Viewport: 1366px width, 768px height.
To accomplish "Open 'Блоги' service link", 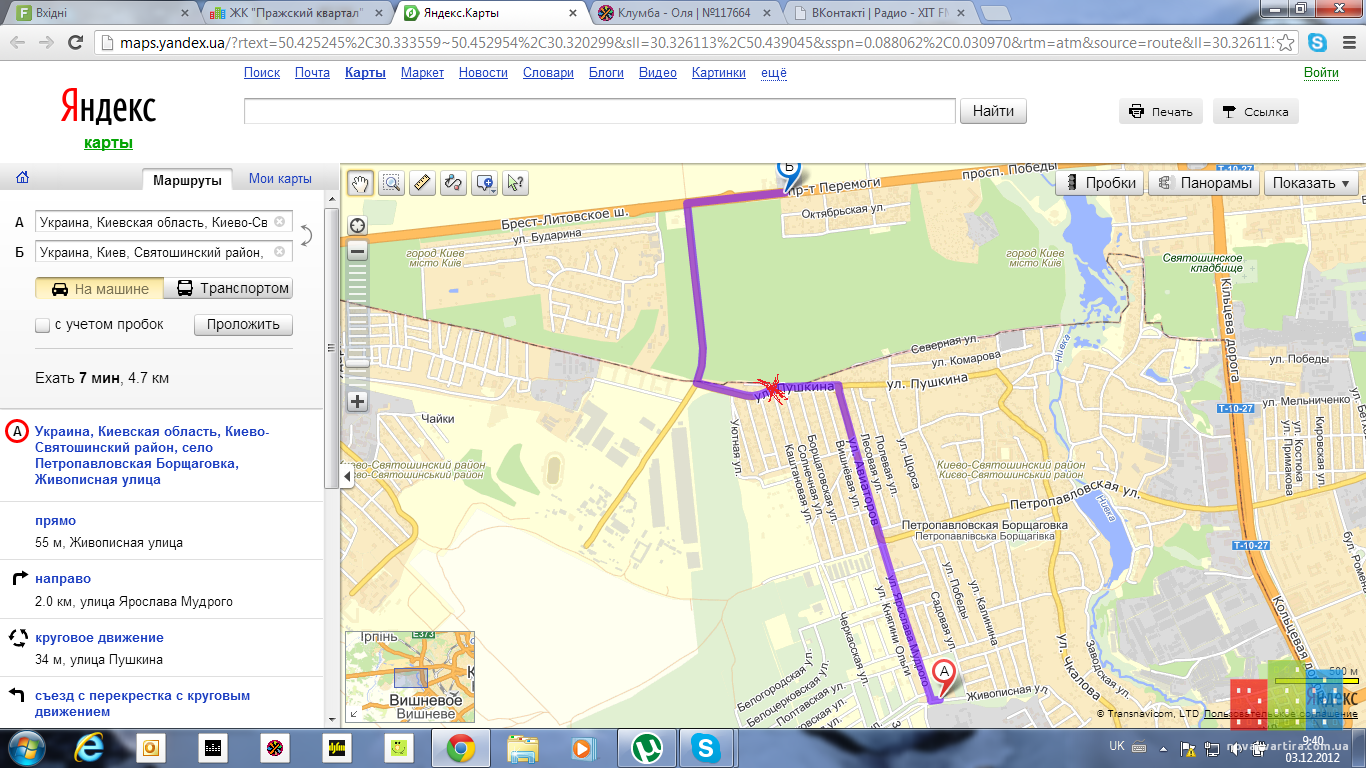I will [x=606, y=73].
